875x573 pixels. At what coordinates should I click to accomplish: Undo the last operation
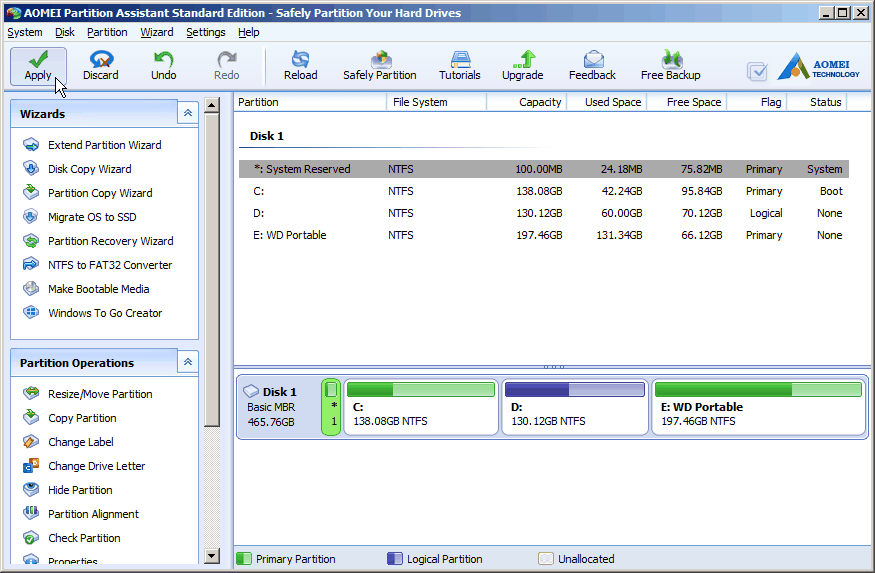[x=164, y=66]
